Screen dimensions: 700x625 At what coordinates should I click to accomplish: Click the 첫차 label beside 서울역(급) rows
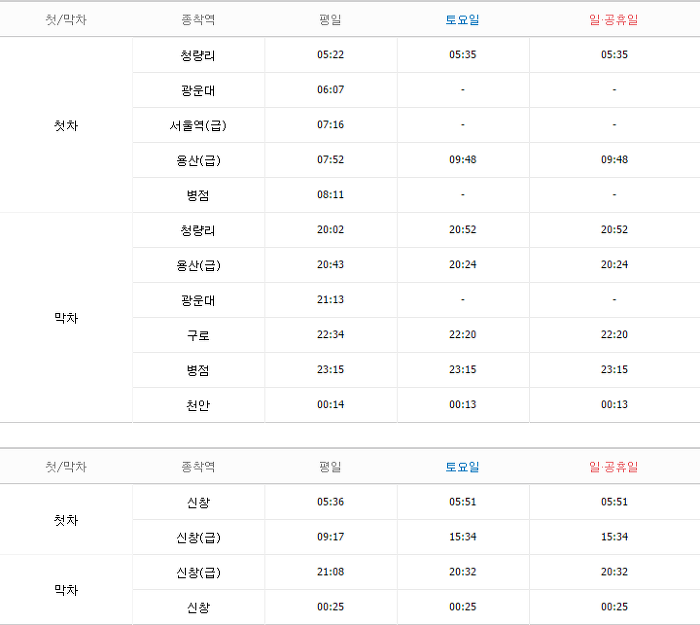pyautogui.click(x=66, y=125)
